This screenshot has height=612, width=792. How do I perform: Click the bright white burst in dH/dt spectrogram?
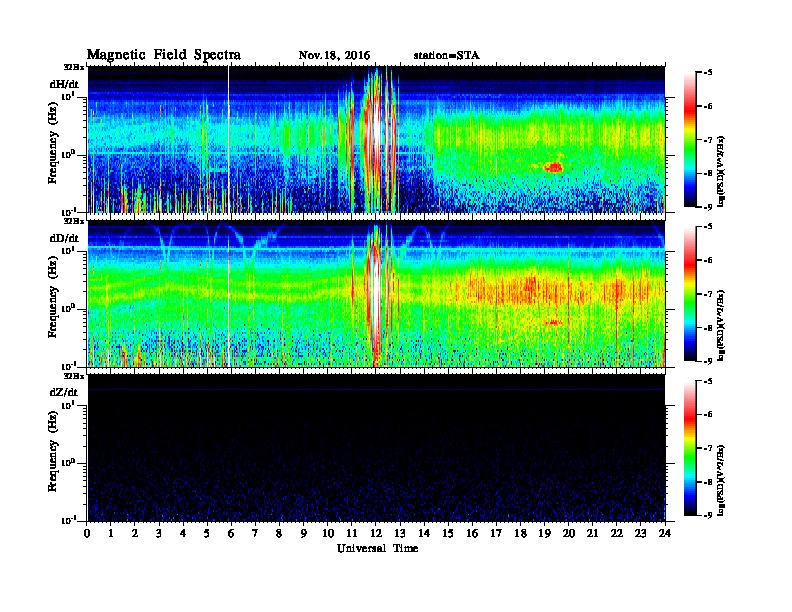coord(376,129)
